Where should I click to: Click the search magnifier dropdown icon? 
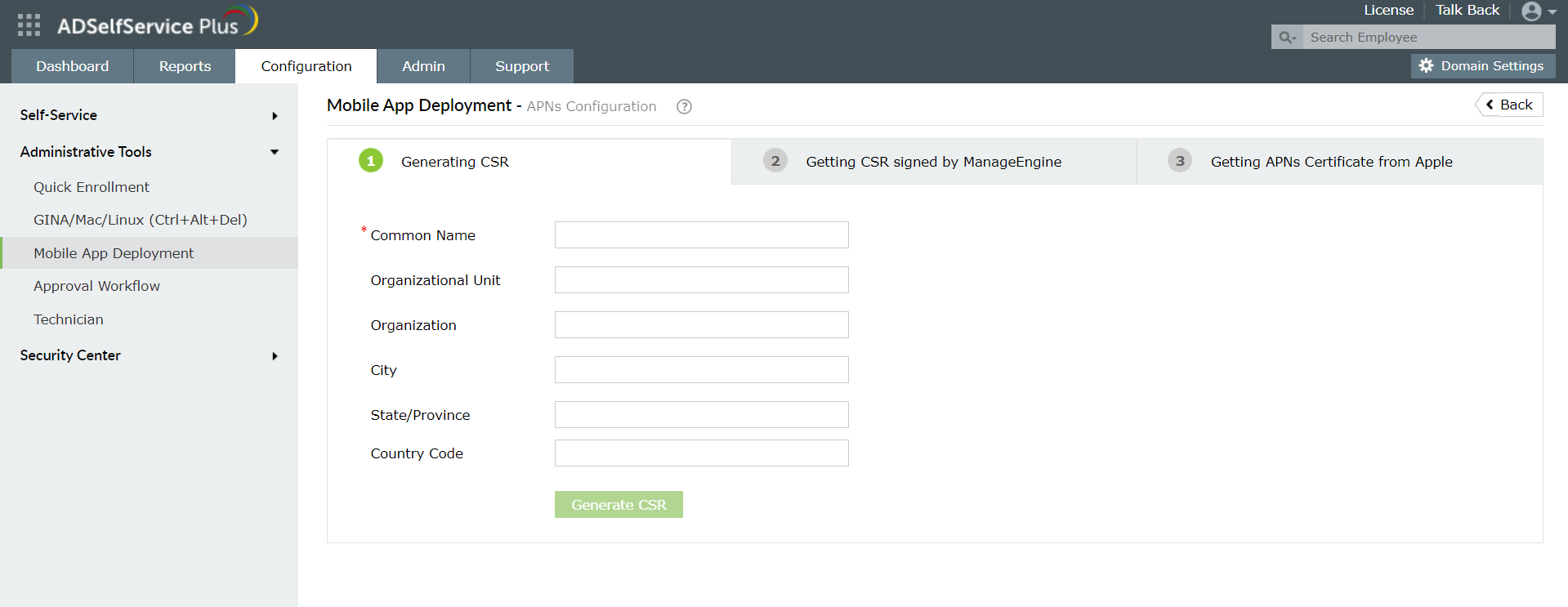point(1287,38)
